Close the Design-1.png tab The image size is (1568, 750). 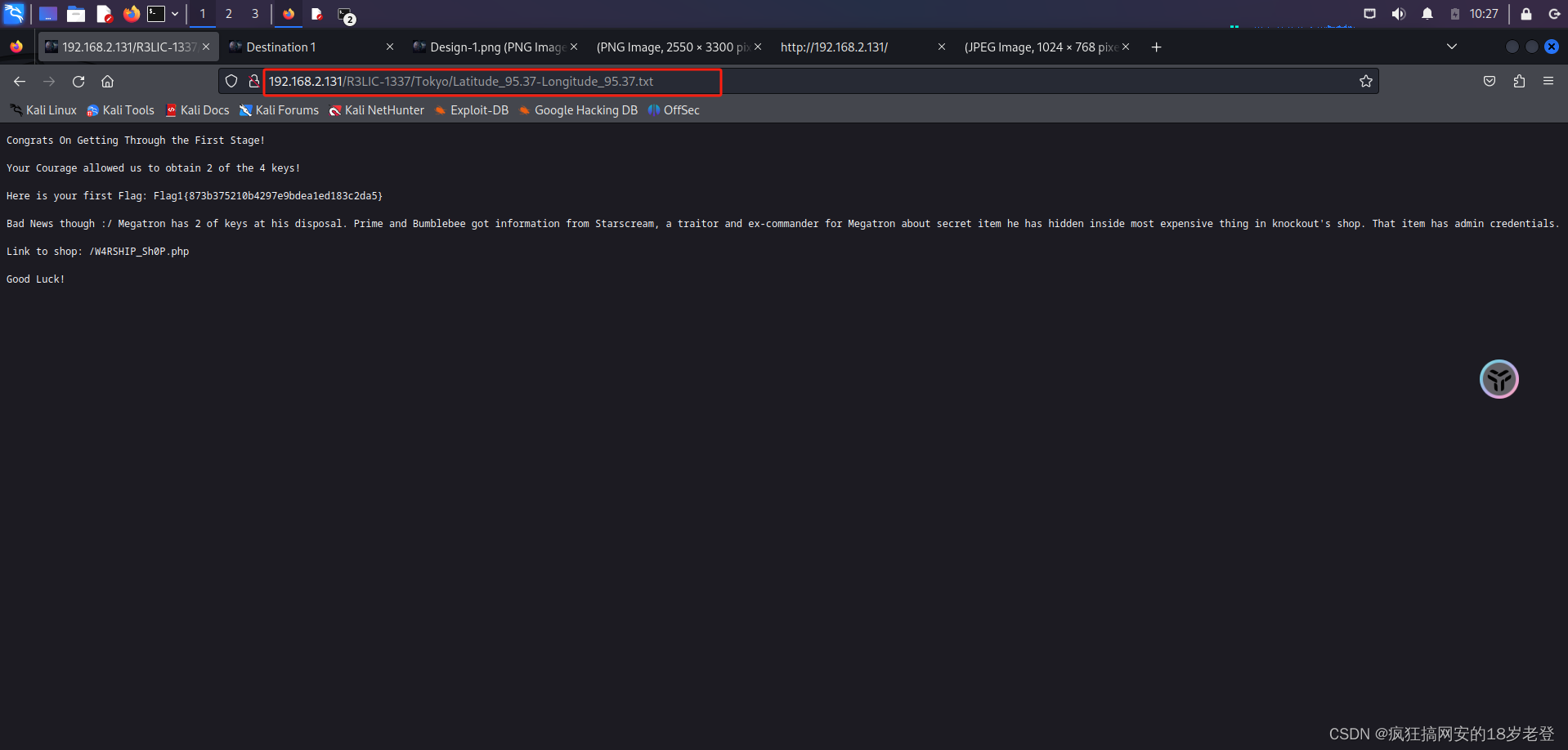click(x=574, y=47)
